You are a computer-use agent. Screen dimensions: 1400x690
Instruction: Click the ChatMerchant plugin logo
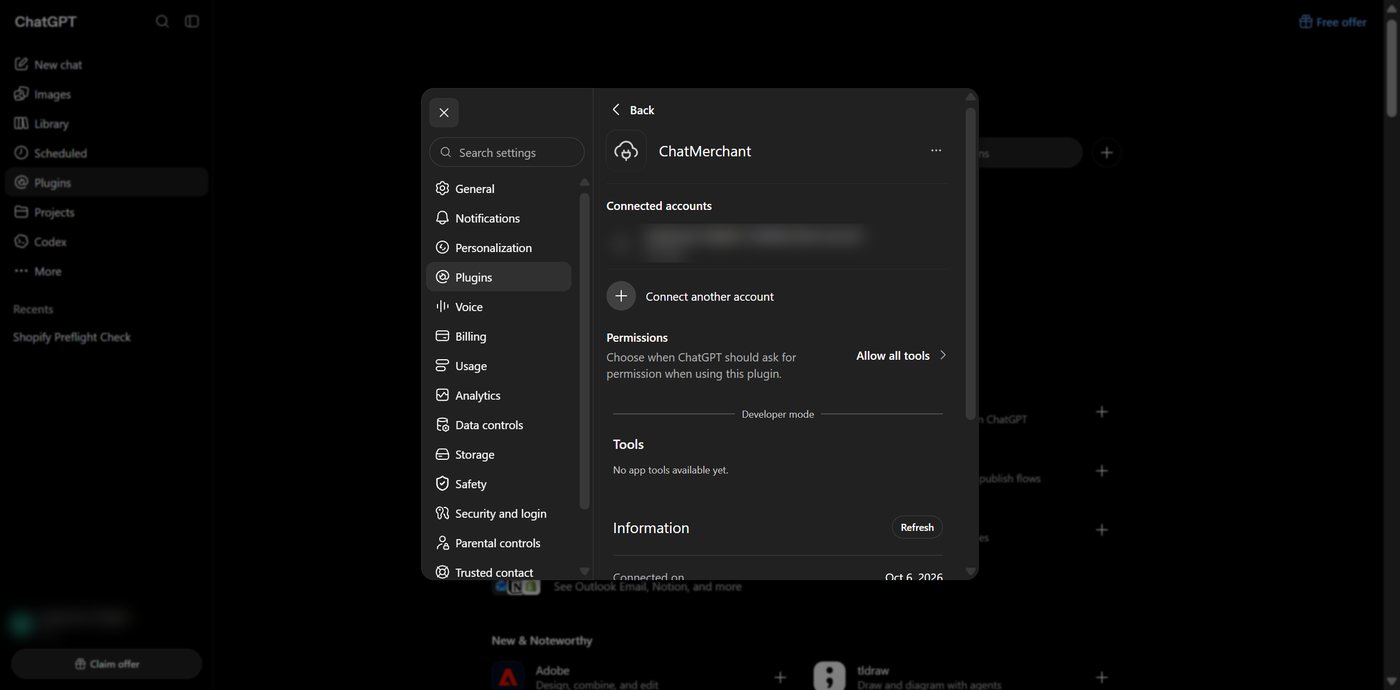(626, 151)
